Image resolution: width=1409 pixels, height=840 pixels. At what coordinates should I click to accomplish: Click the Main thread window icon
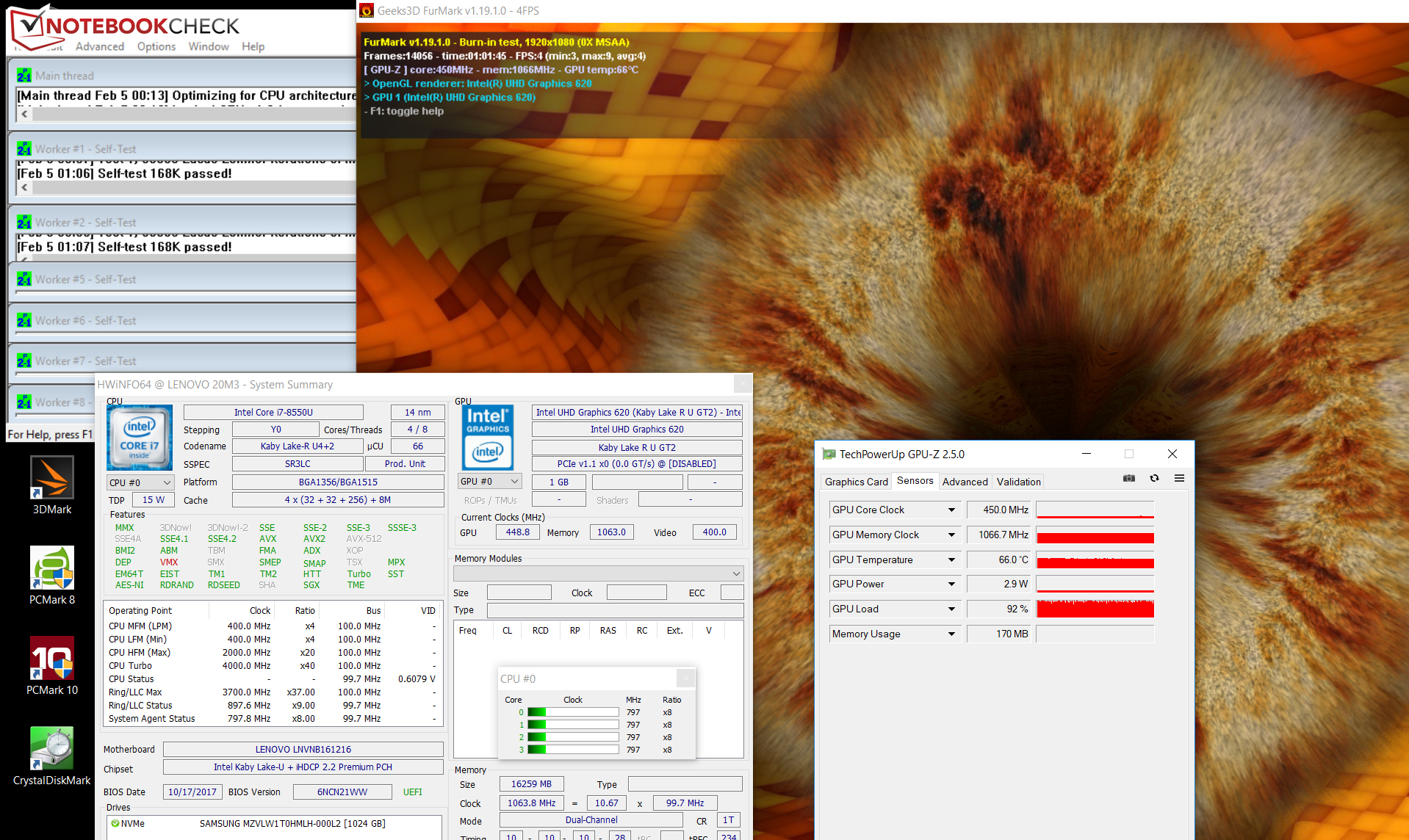coord(24,75)
